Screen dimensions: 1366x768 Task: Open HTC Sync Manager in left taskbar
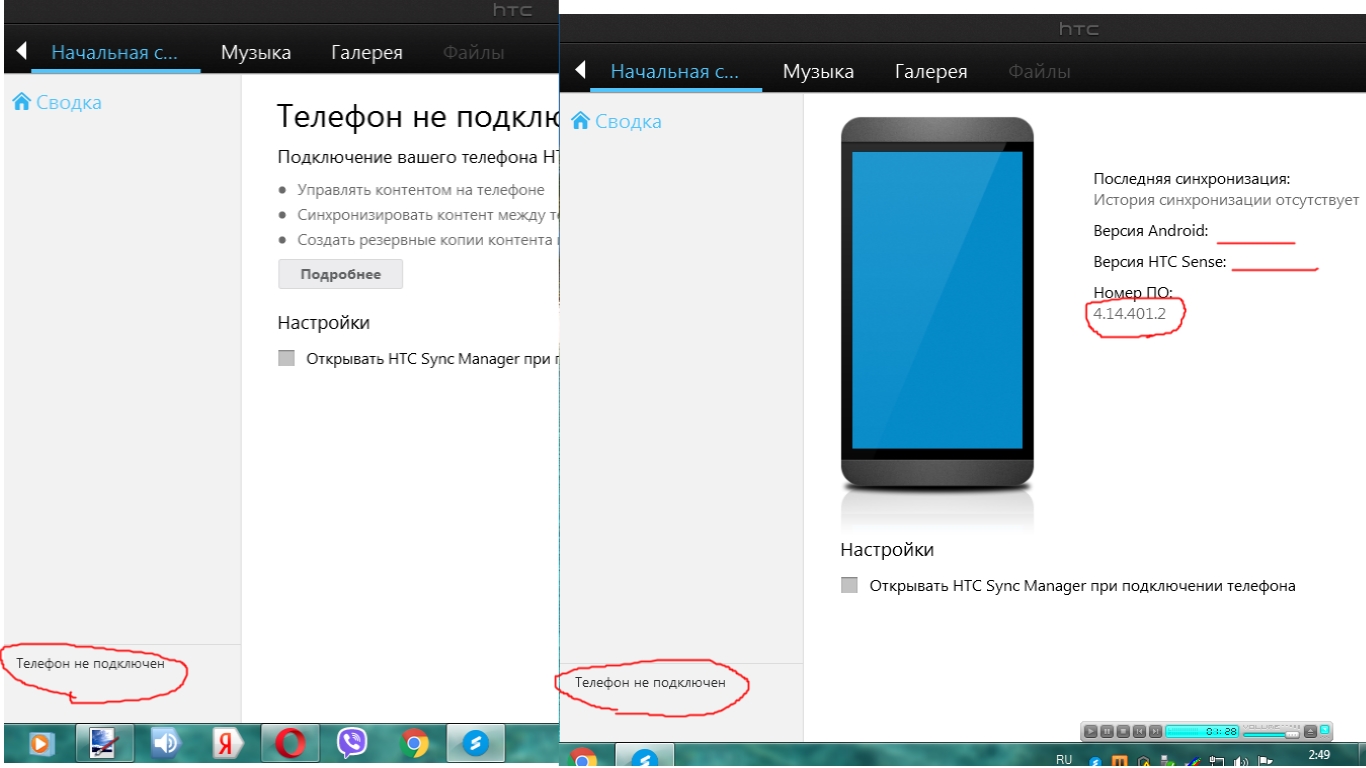(476, 743)
